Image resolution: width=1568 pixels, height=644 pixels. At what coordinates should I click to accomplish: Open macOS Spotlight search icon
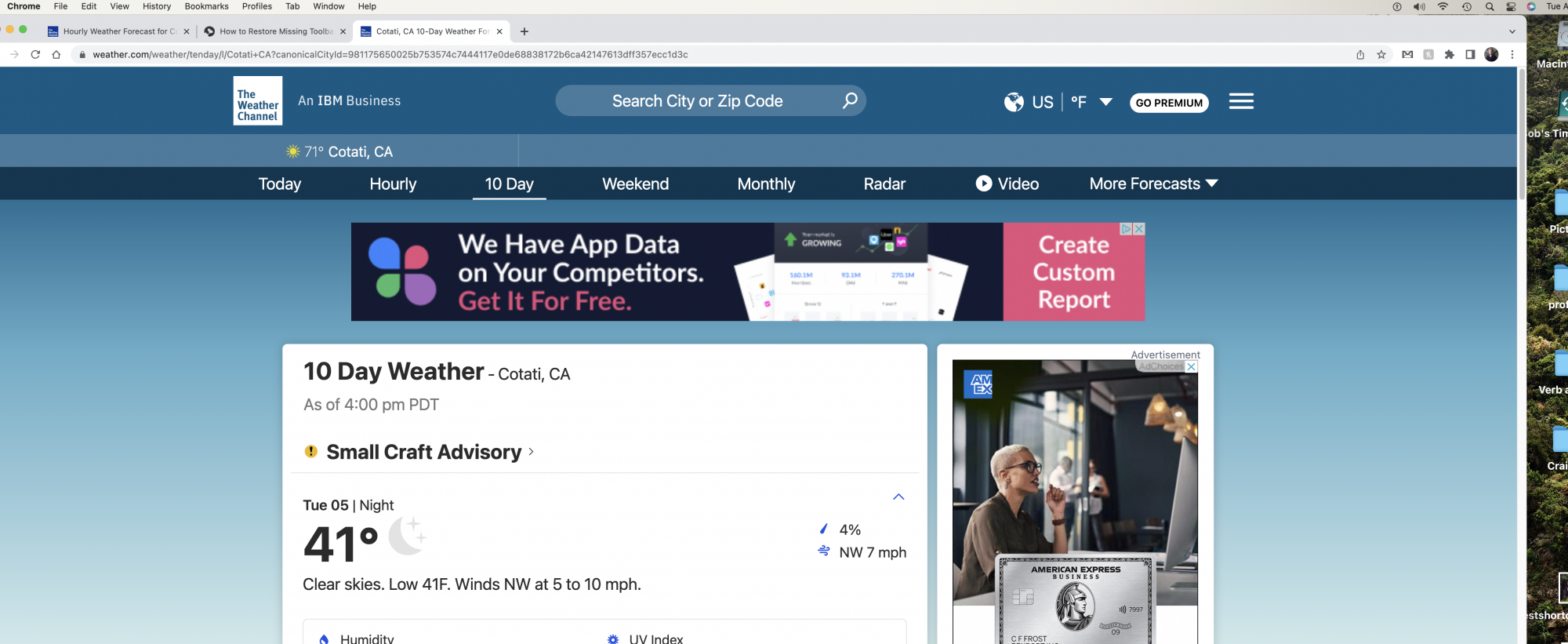tap(1490, 6)
